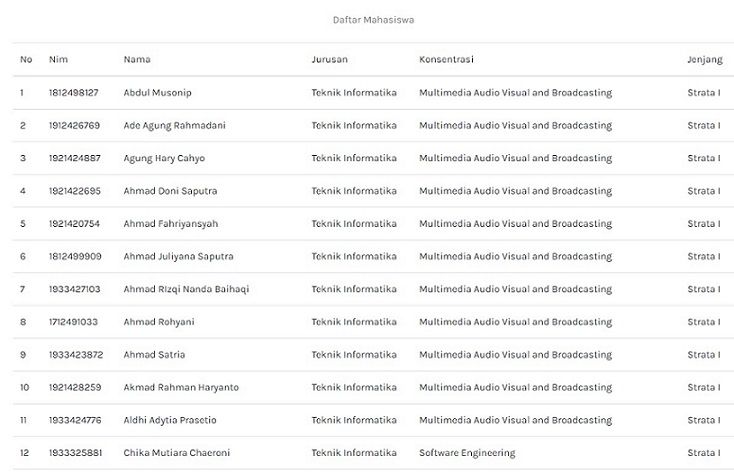Viewport: 734px width, 472px height.
Task: Select the Software Engineering concentration cell
Action: (467, 453)
